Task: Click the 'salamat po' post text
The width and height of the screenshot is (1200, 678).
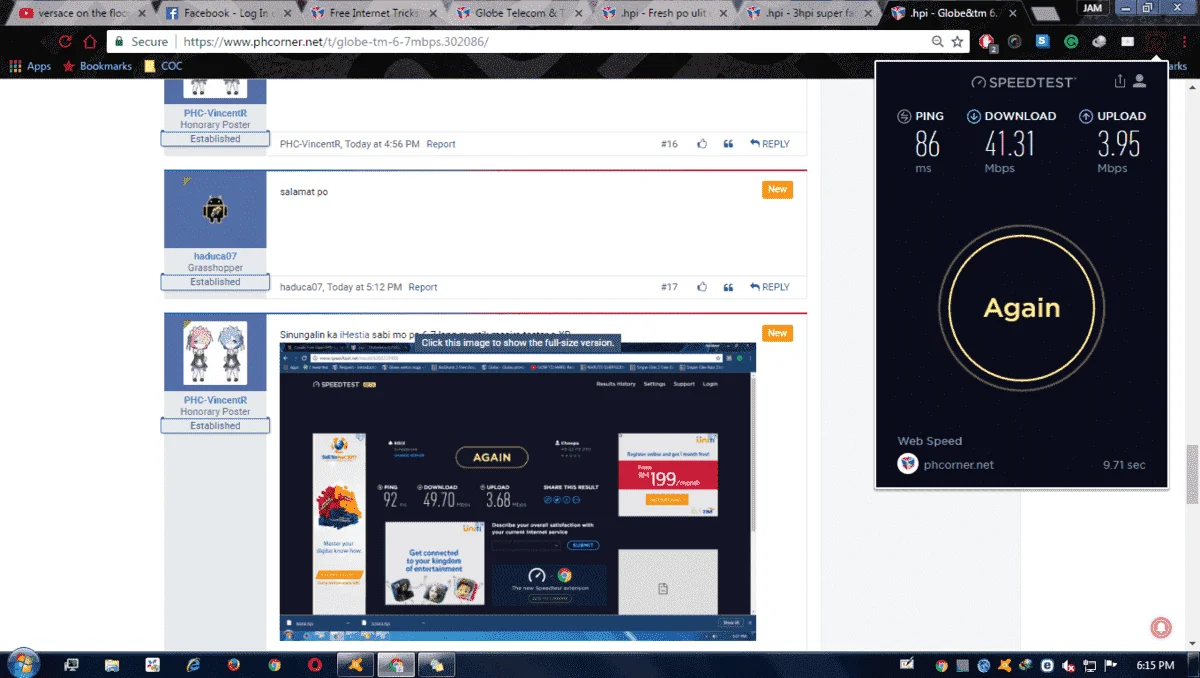Action: click(x=304, y=191)
